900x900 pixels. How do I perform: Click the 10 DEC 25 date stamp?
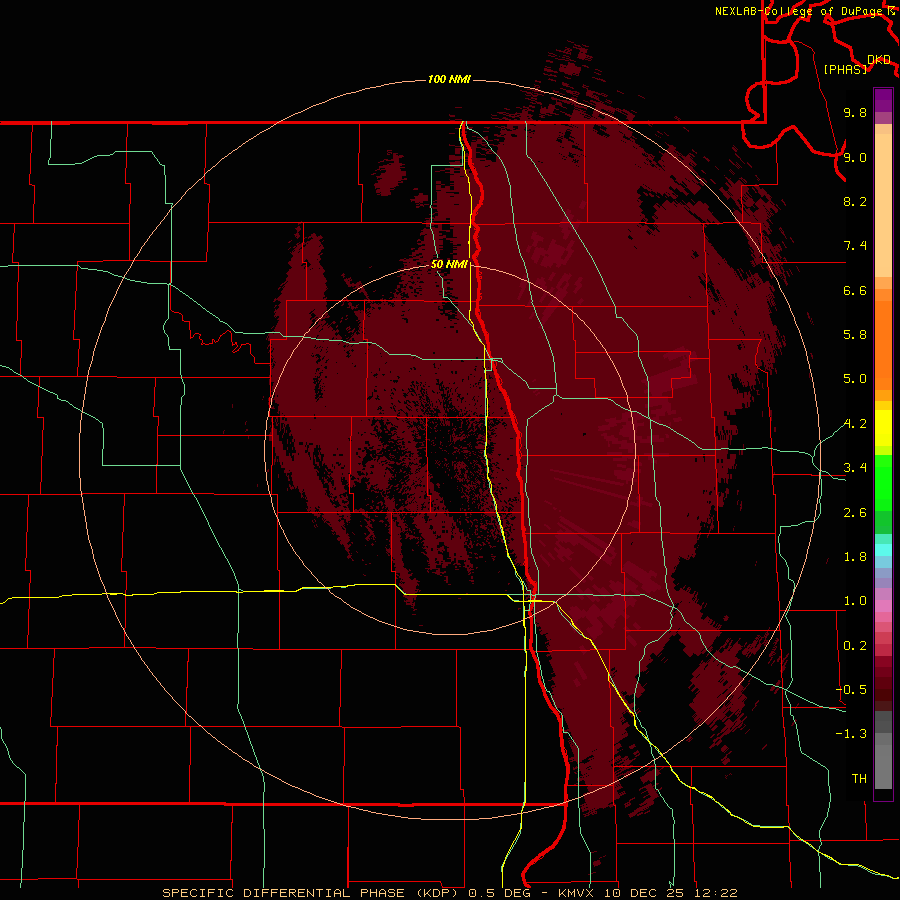pos(643,893)
